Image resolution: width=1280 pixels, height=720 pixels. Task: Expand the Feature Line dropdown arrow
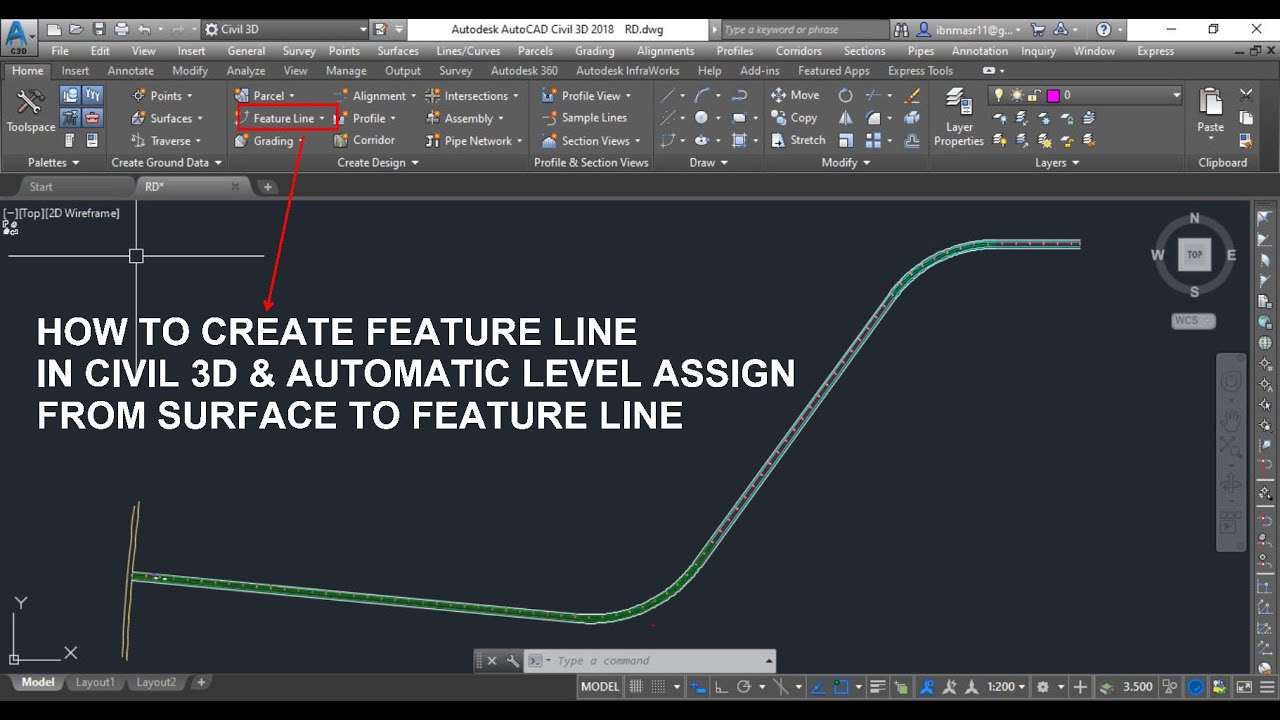click(322, 119)
